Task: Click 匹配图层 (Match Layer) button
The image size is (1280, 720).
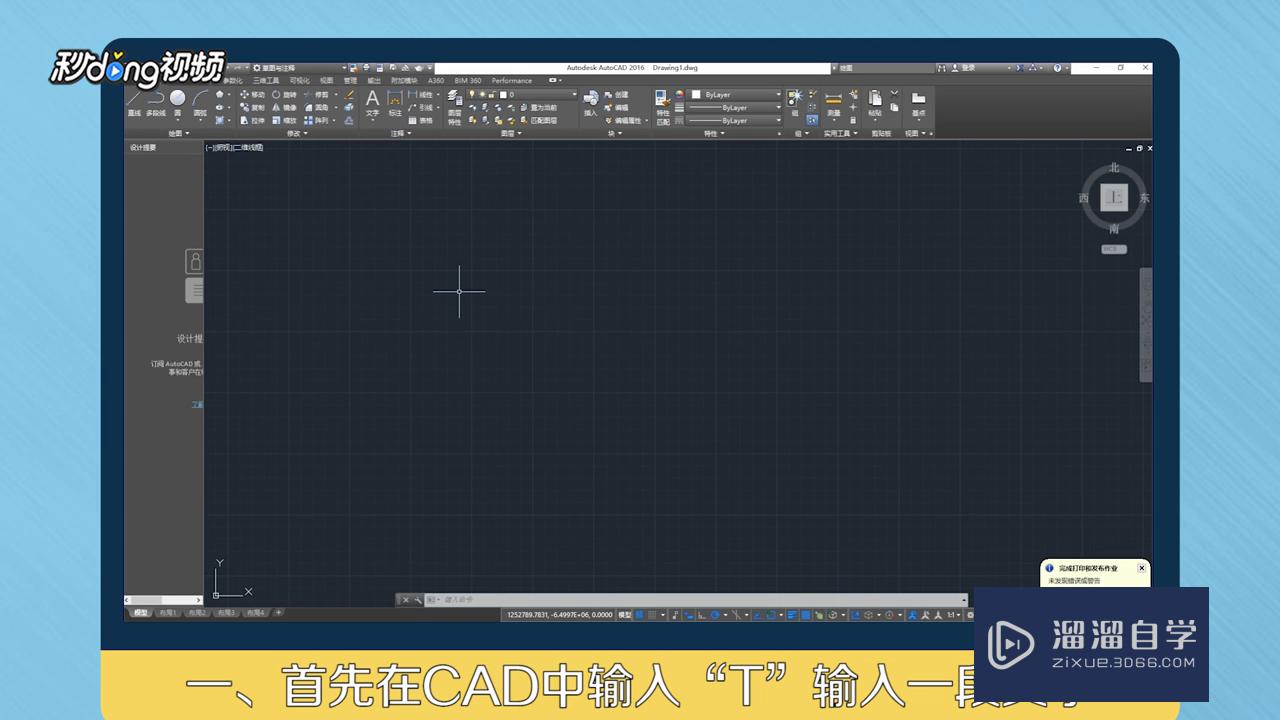Action: tap(538, 120)
